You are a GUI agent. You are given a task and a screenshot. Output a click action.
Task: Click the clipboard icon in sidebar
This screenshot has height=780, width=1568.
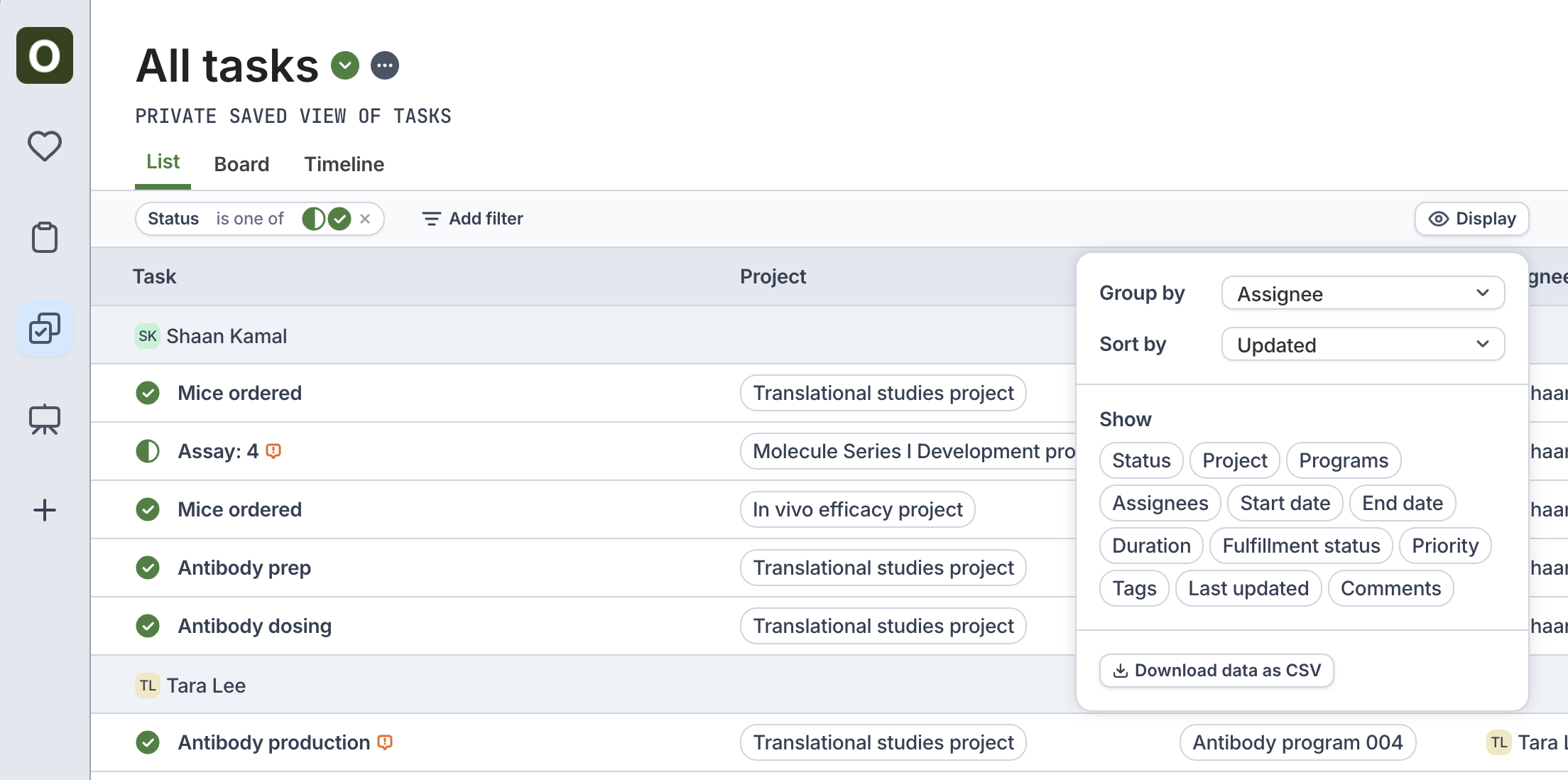pos(45,237)
